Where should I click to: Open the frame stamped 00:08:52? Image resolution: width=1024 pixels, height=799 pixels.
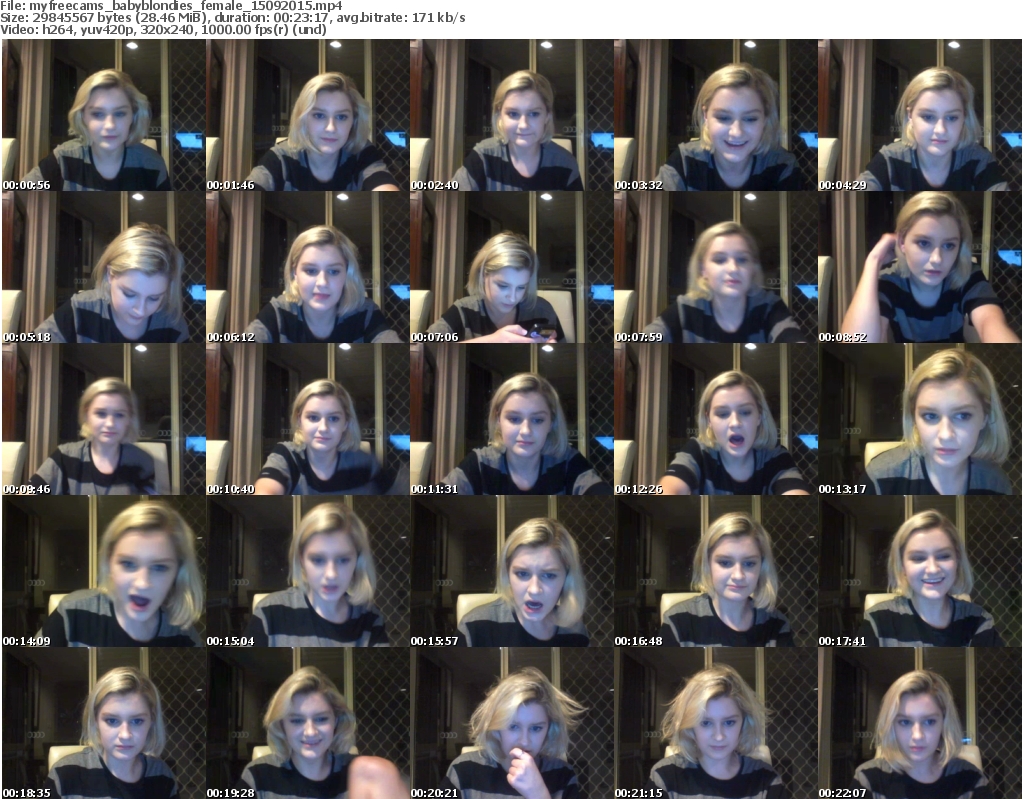(920, 267)
